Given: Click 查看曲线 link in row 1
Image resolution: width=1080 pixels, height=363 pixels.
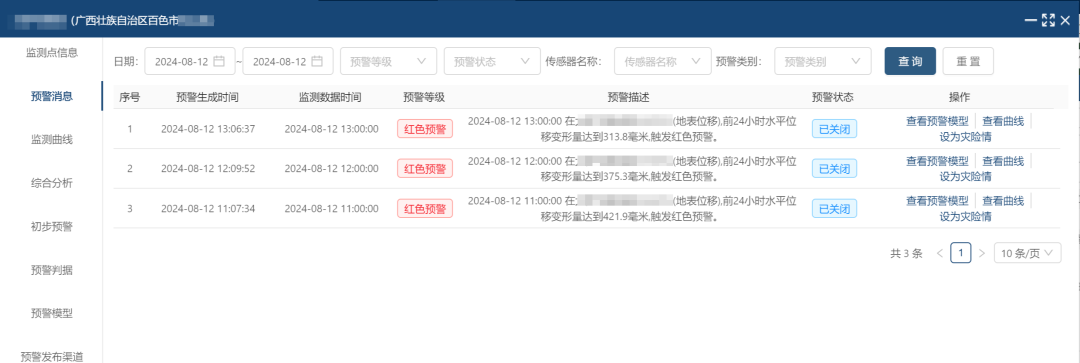Looking at the screenshot, I should (1003, 122).
